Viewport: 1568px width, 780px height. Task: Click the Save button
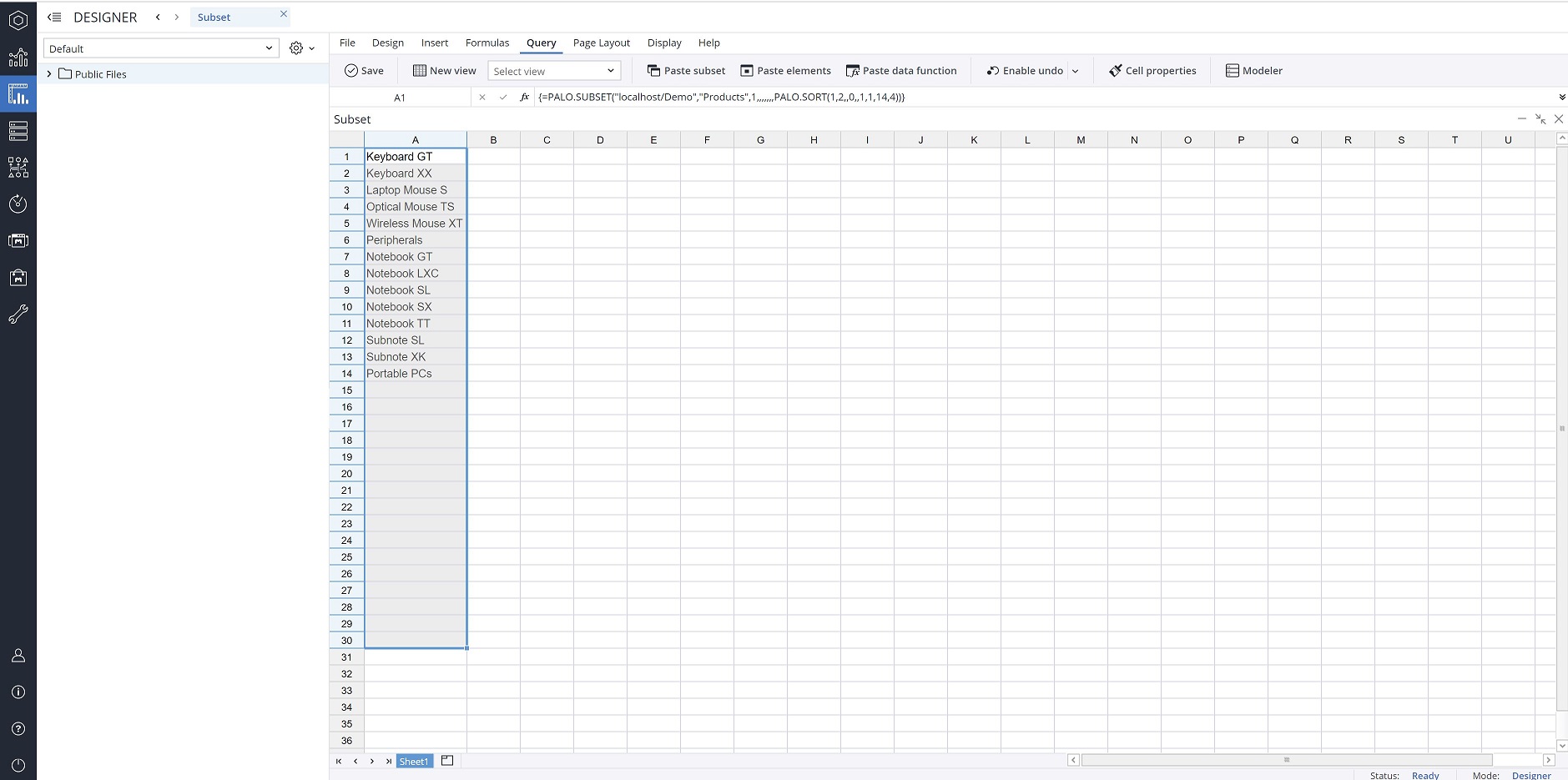(x=364, y=71)
